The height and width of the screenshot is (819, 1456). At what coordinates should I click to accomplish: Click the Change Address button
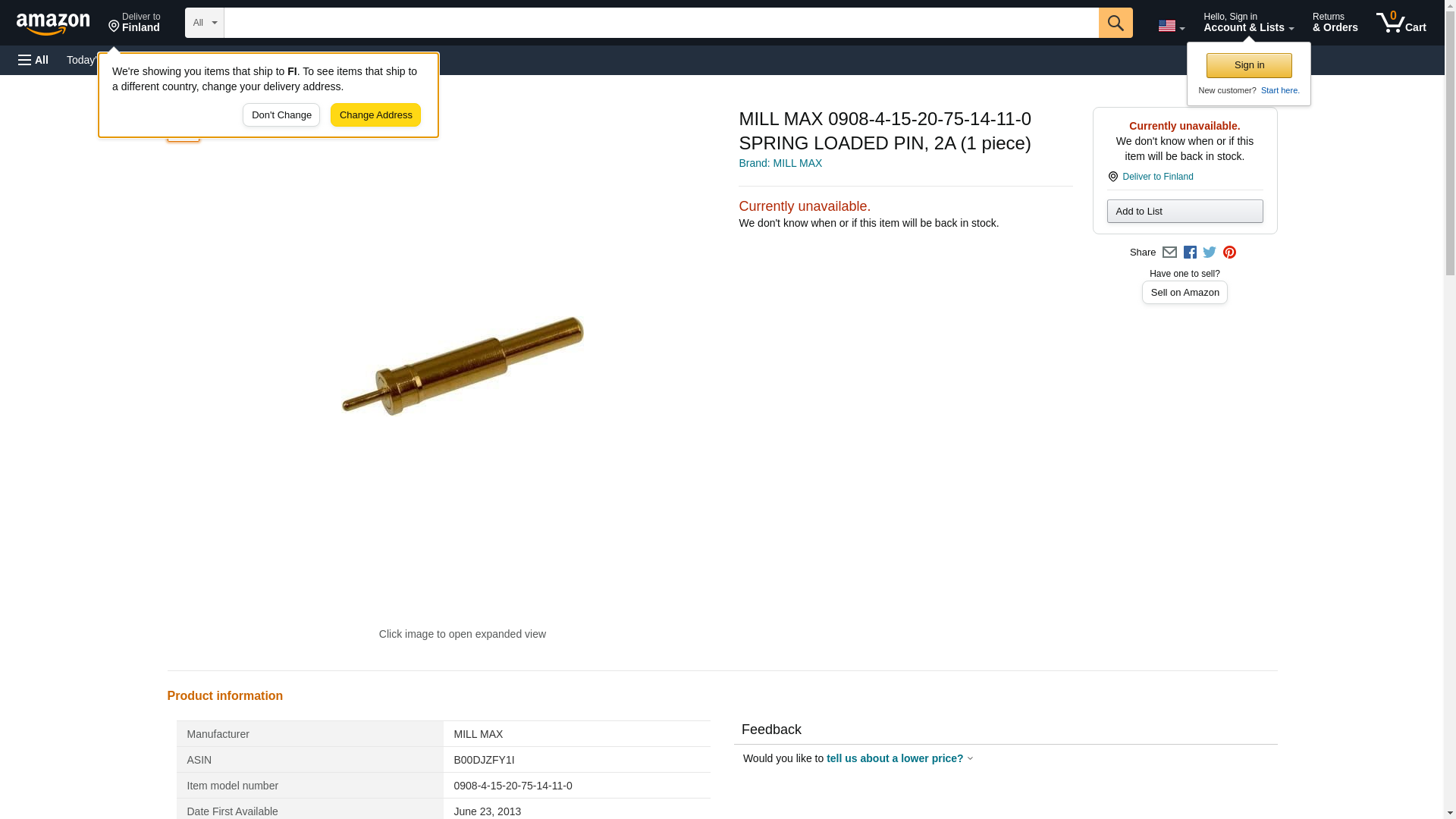(375, 115)
